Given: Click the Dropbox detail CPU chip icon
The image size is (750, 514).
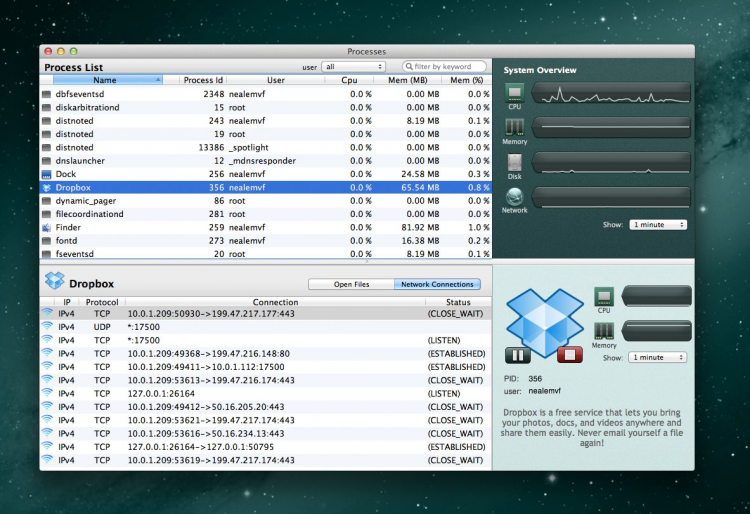Looking at the screenshot, I should tap(604, 296).
